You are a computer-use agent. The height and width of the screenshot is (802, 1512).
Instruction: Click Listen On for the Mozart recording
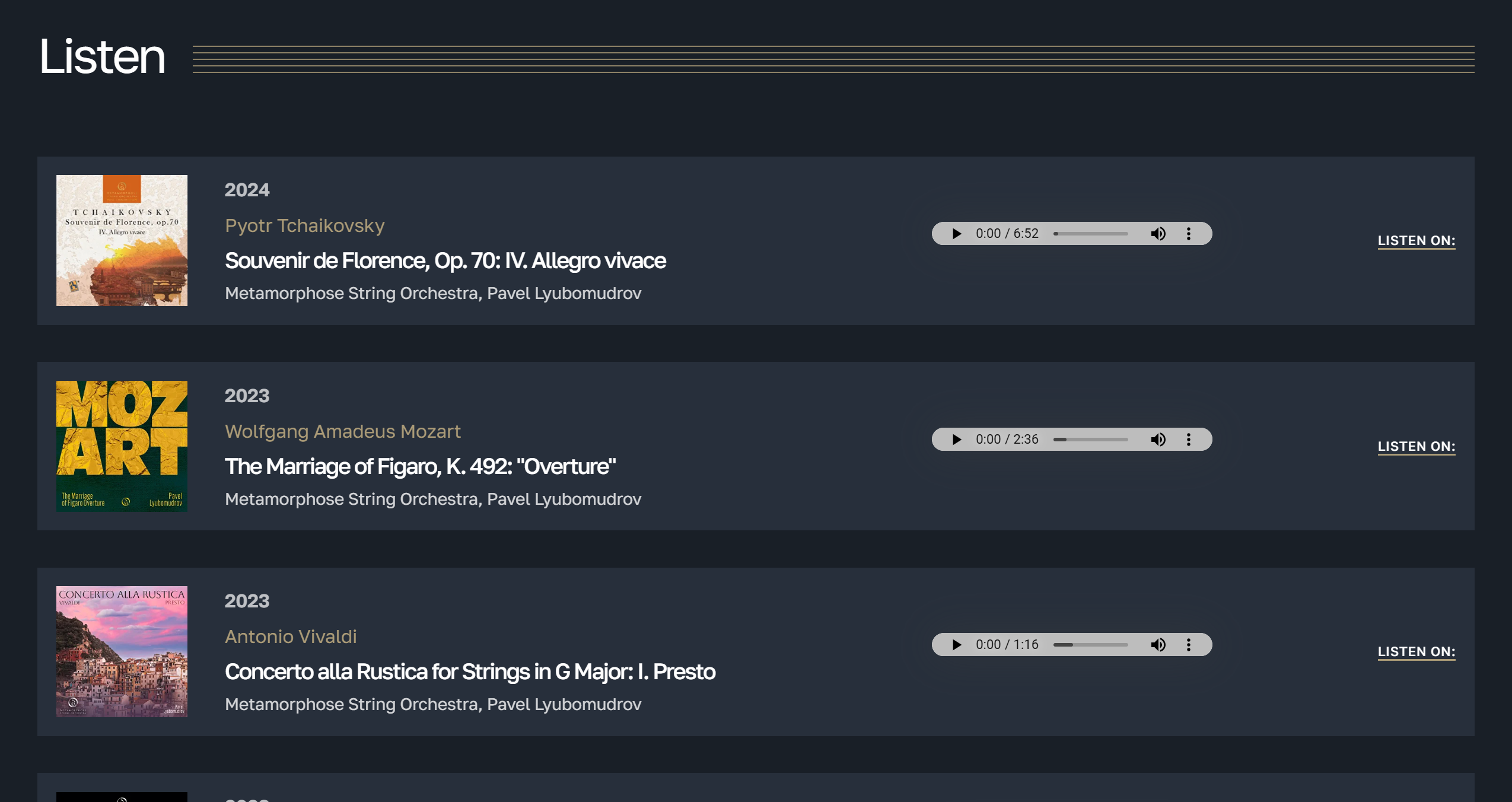tap(1416, 447)
